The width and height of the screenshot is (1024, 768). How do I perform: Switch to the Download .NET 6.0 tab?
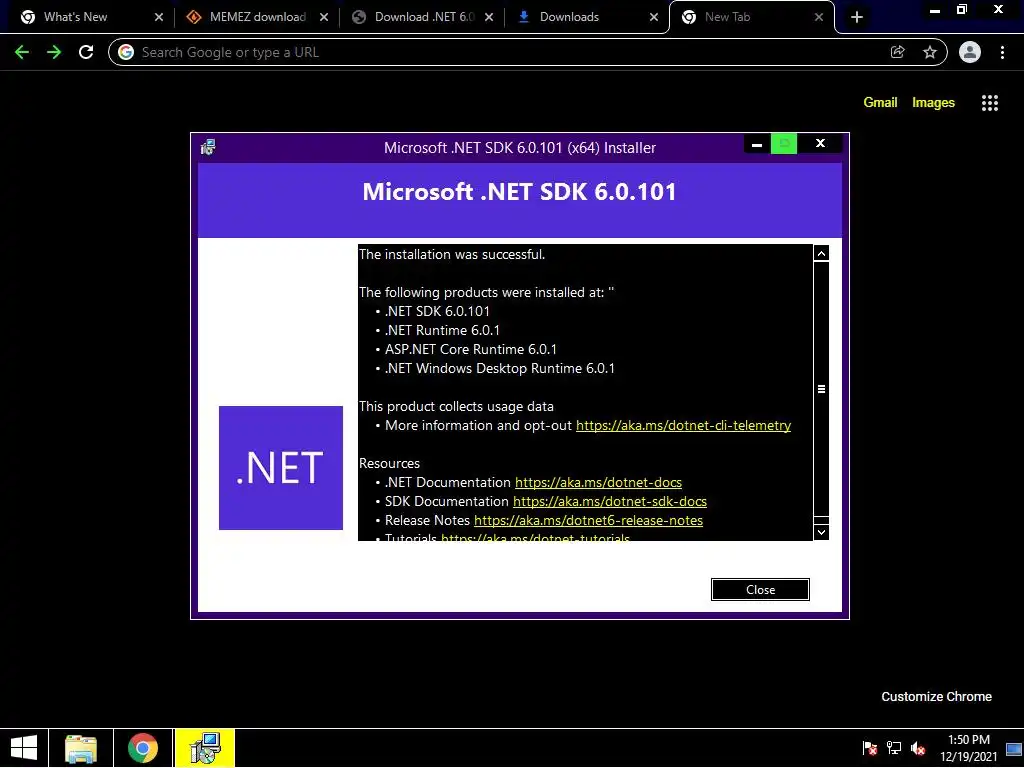[424, 17]
